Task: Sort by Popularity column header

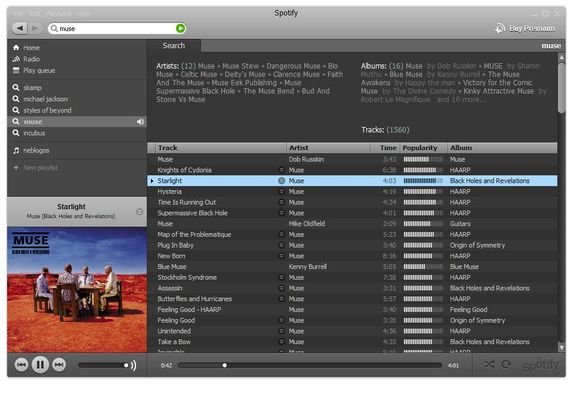Action: point(424,148)
